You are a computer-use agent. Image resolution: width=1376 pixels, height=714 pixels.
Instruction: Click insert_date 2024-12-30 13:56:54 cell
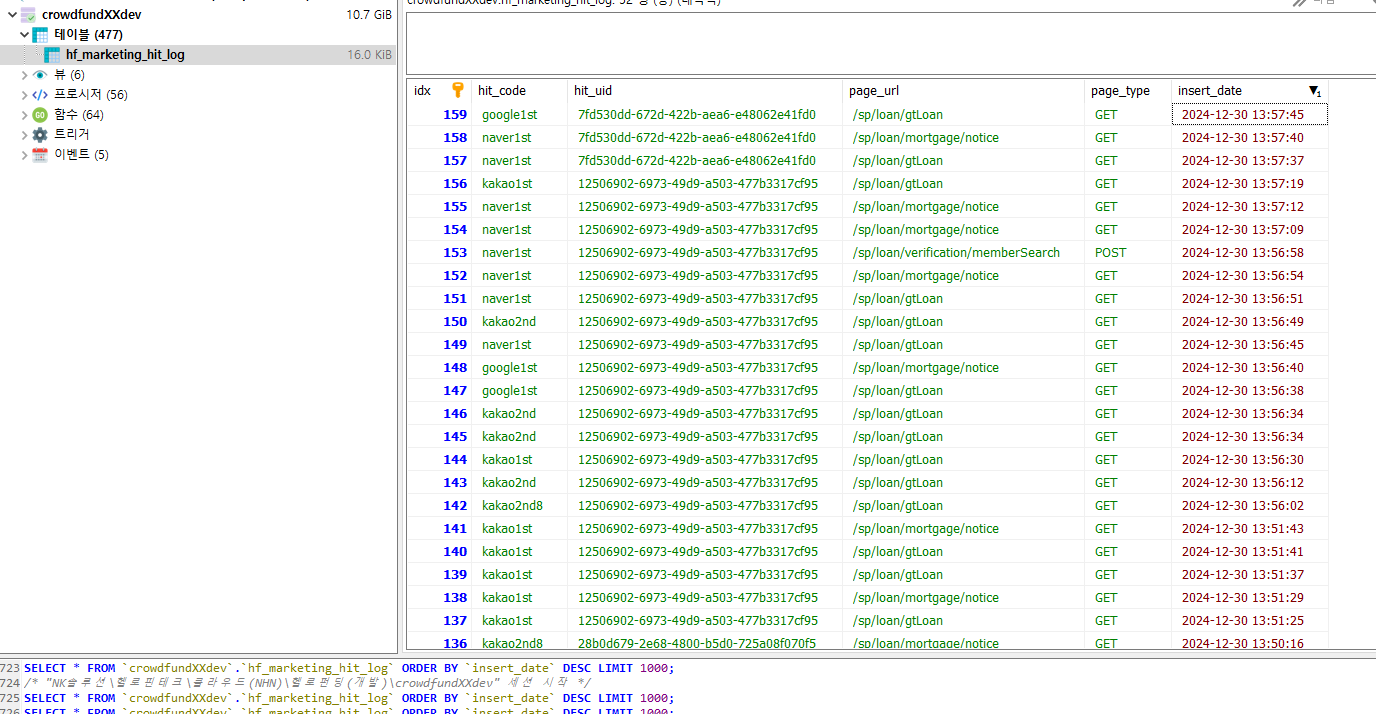coord(1250,276)
